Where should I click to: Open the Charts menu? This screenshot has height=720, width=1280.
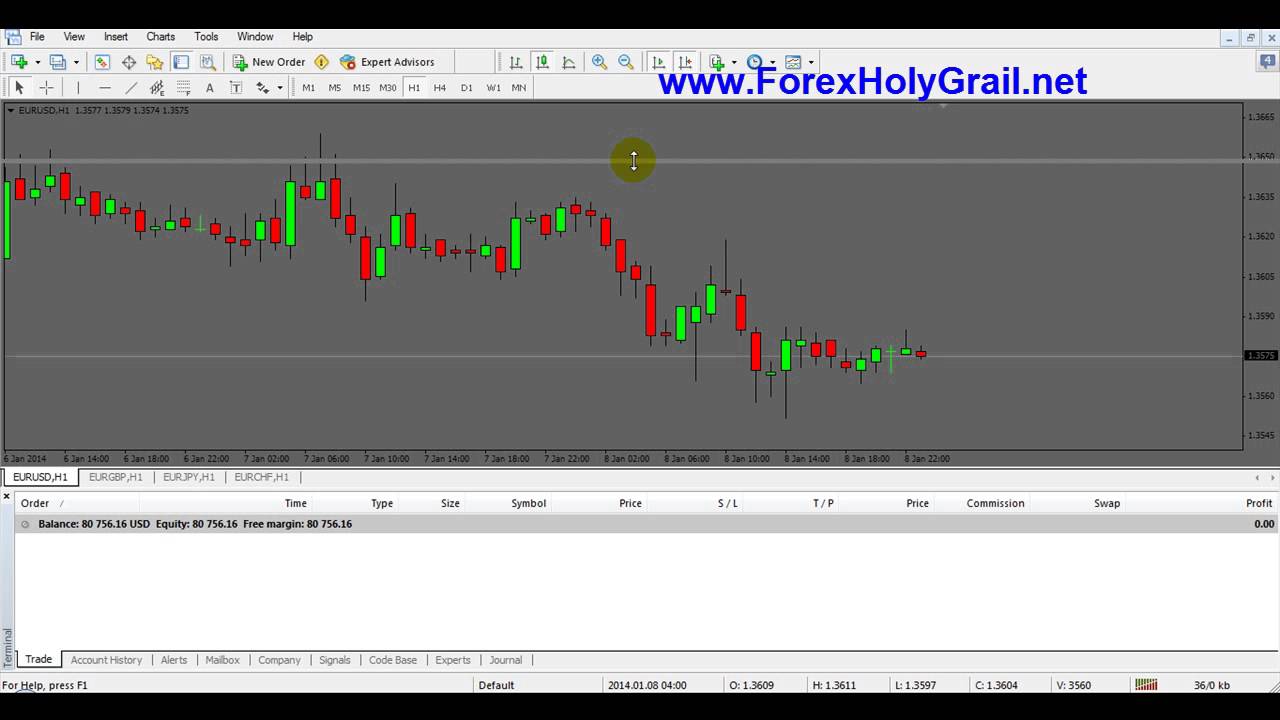(x=160, y=37)
